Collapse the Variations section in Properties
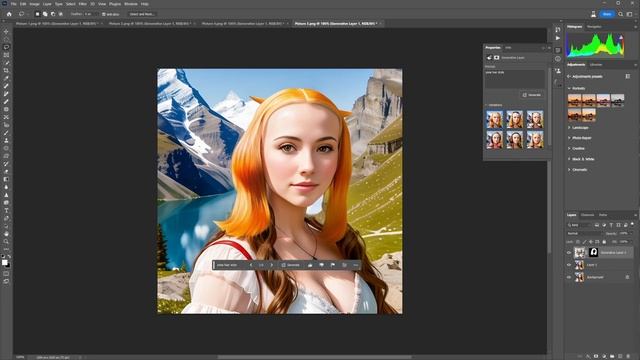This screenshot has width=640, height=360. (x=486, y=105)
